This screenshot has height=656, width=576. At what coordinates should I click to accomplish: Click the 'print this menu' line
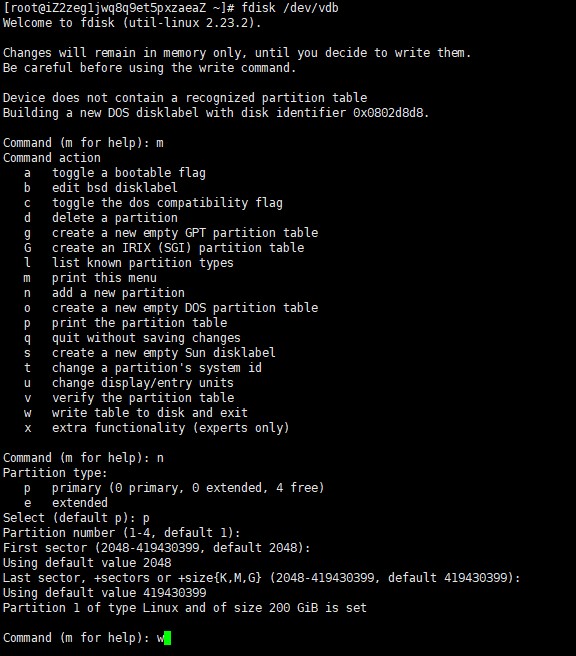(x=90, y=278)
